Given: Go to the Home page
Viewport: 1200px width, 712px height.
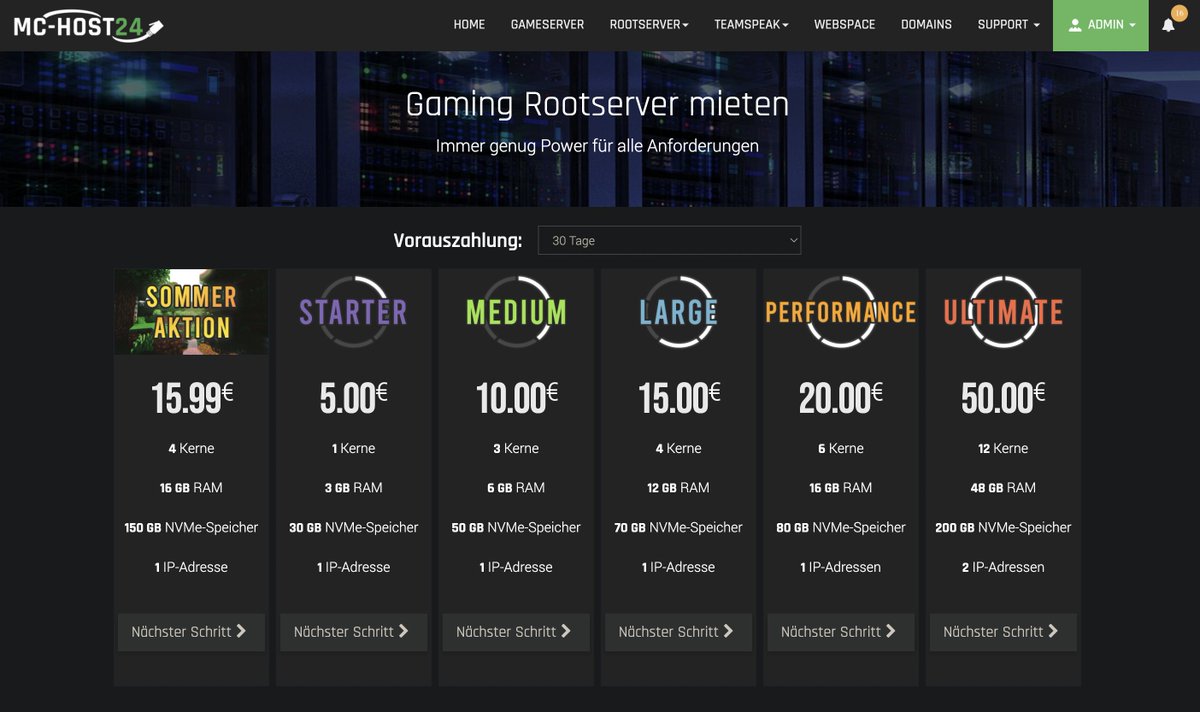Looking at the screenshot, I should coord(469,25).
